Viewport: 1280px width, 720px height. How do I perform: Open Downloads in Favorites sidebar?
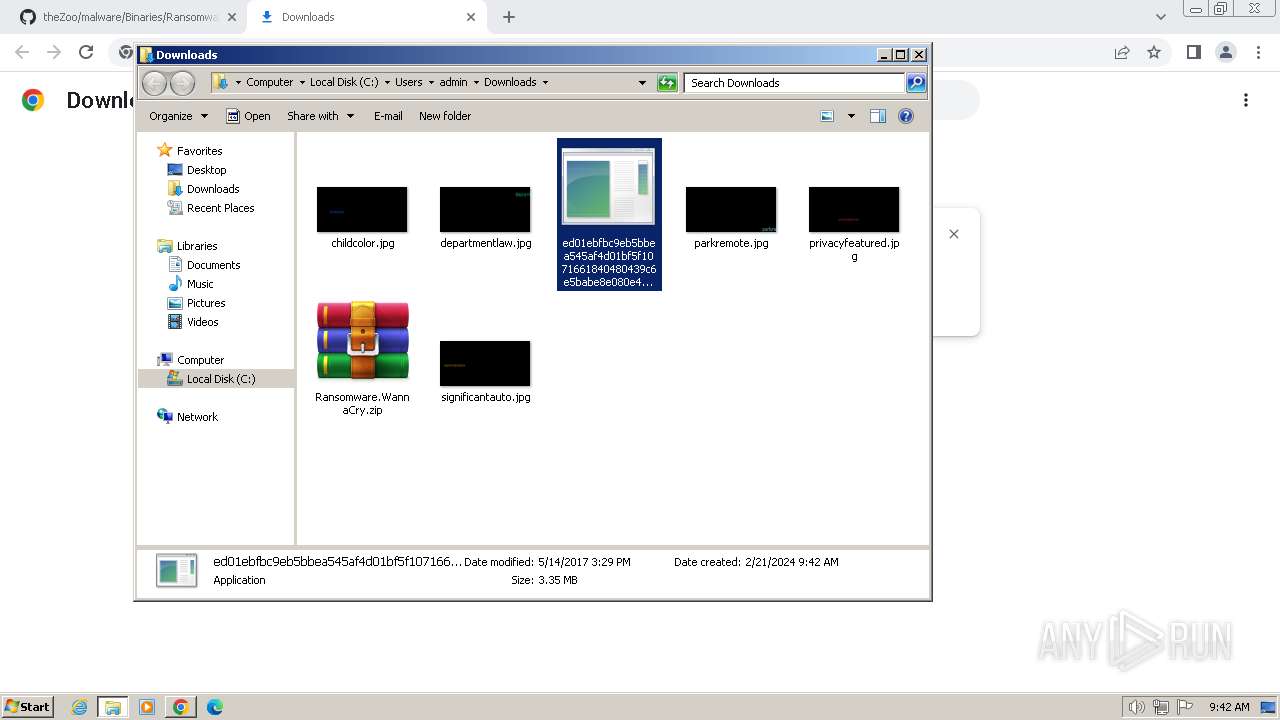(x=213, y=189)
